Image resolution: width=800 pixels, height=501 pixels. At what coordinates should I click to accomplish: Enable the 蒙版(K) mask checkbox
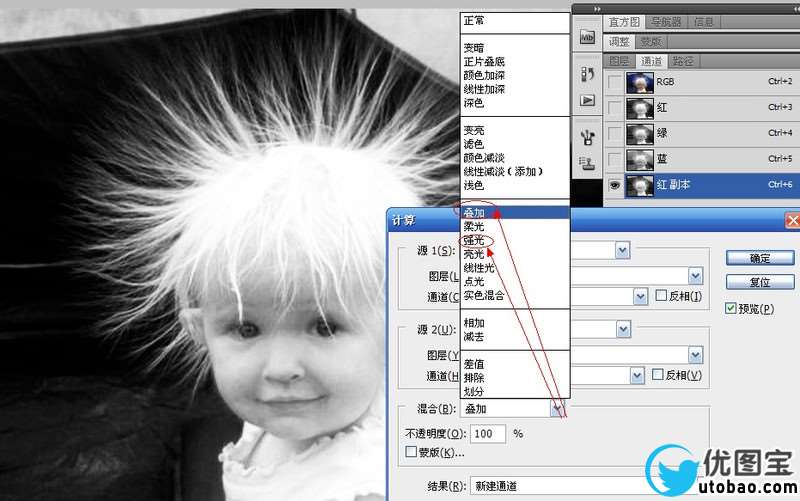tap(411, 452)
